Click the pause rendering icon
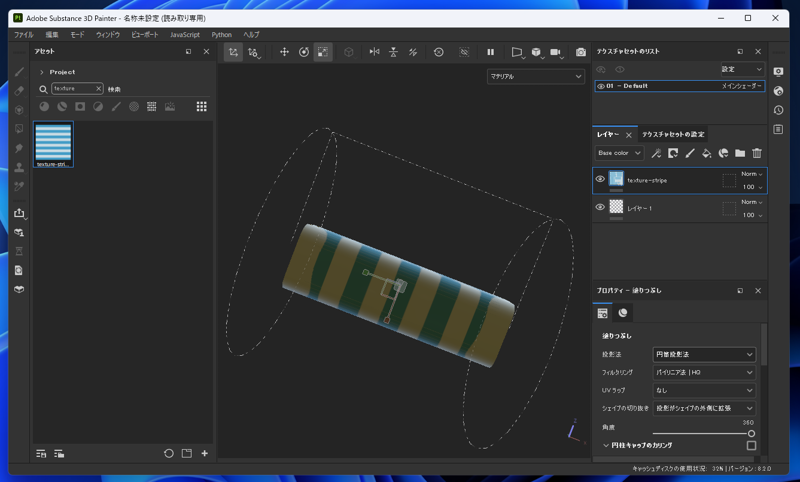800x482 pixels. 490,52
